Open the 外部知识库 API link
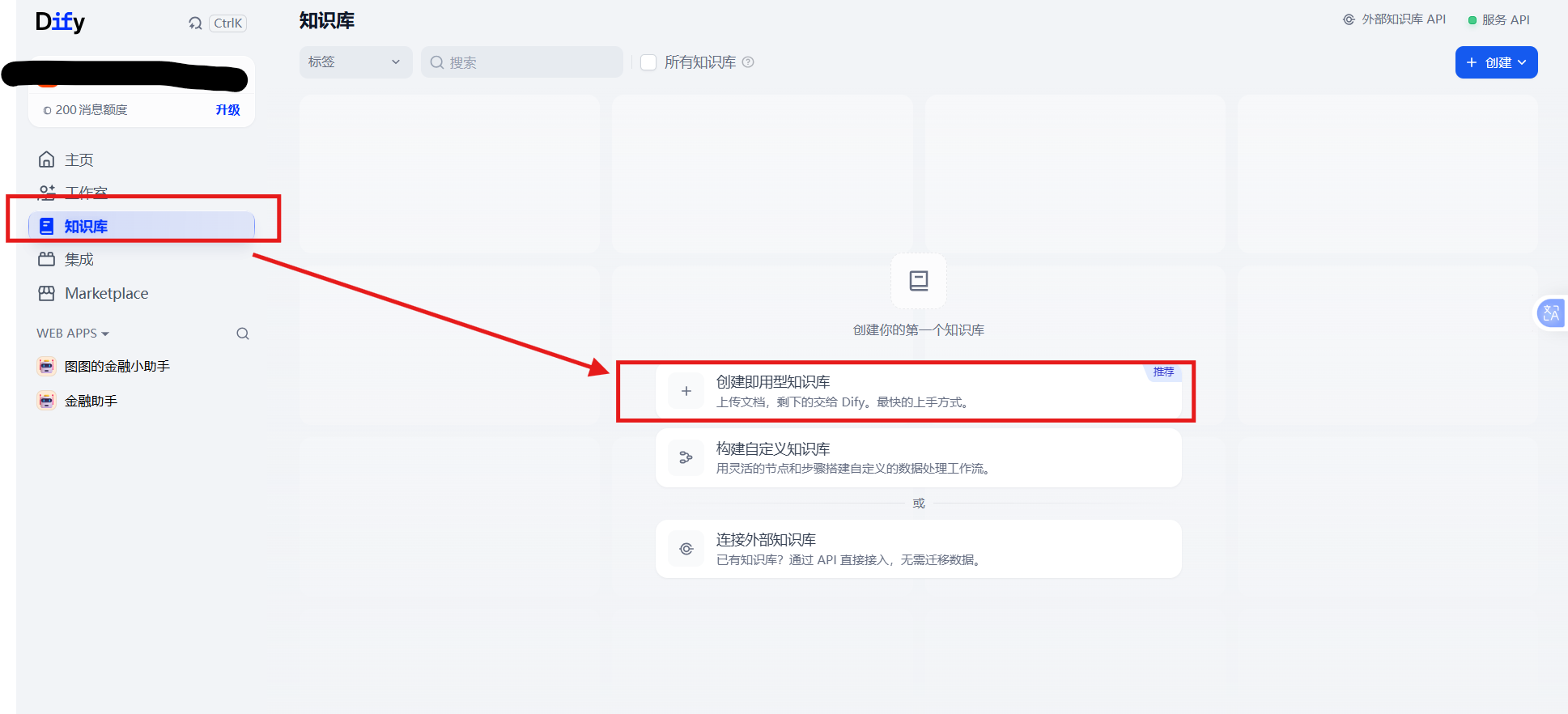This screenshot has width=1568, height=714. coord(1394,19)
